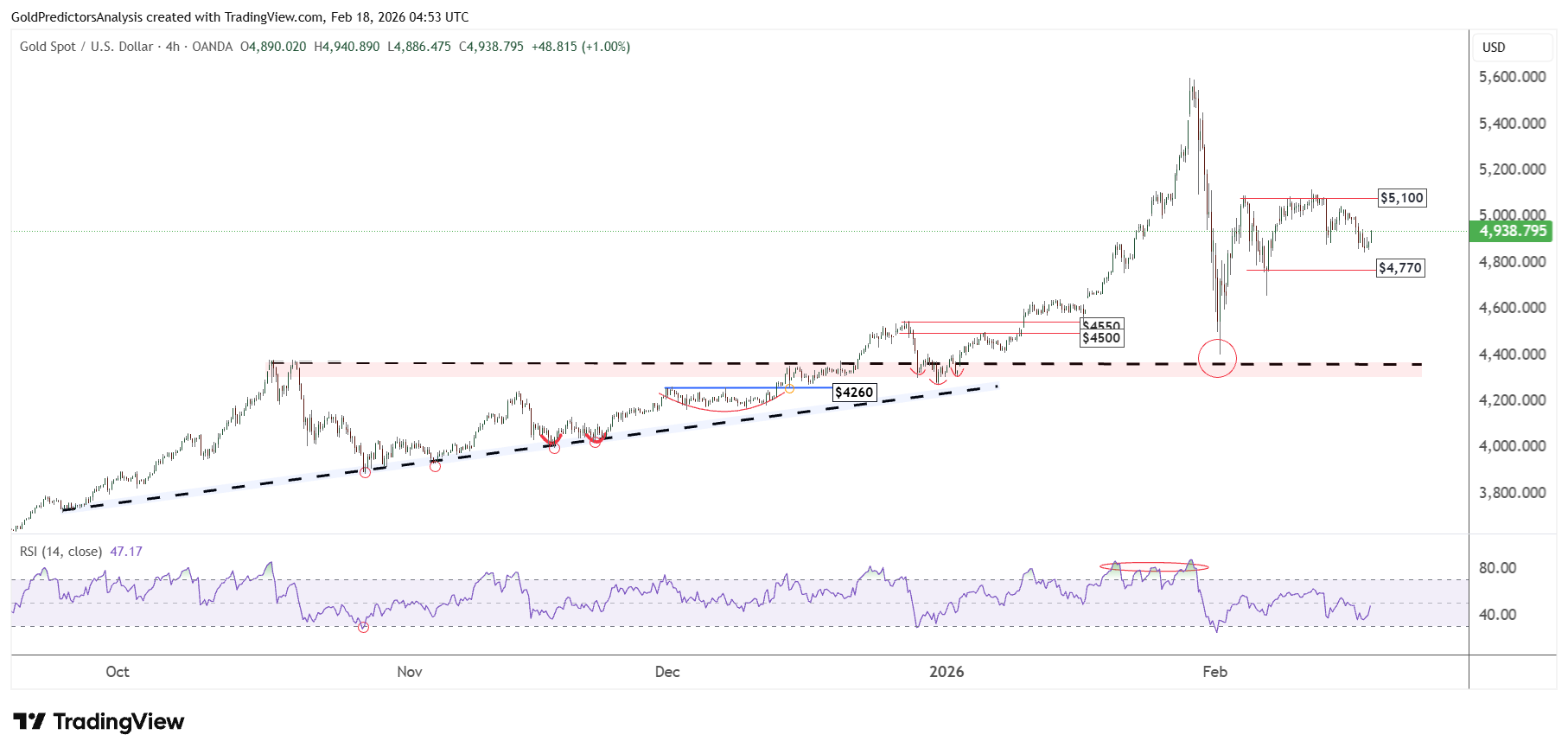Click the TradingView logo at the bottom

click(99, 721)
